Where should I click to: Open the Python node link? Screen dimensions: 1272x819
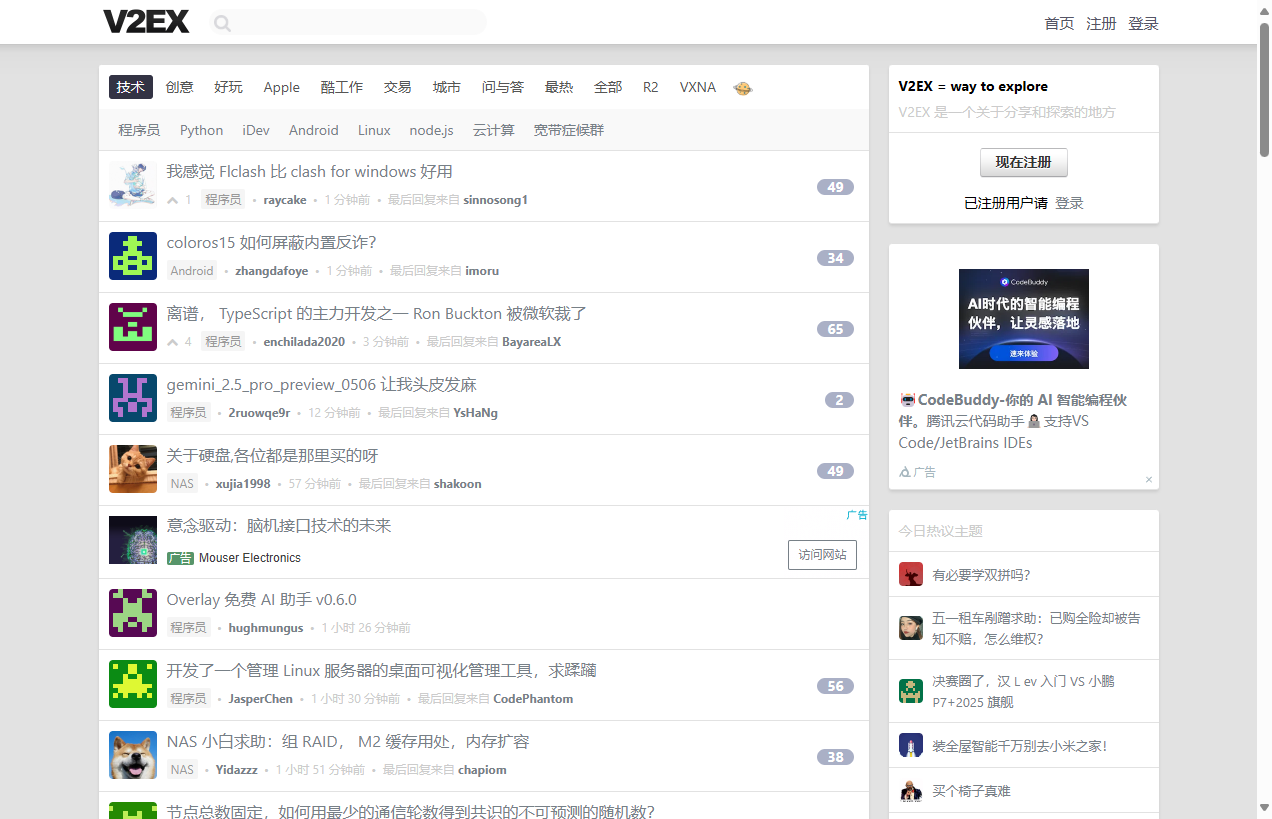tap(201, 130)
